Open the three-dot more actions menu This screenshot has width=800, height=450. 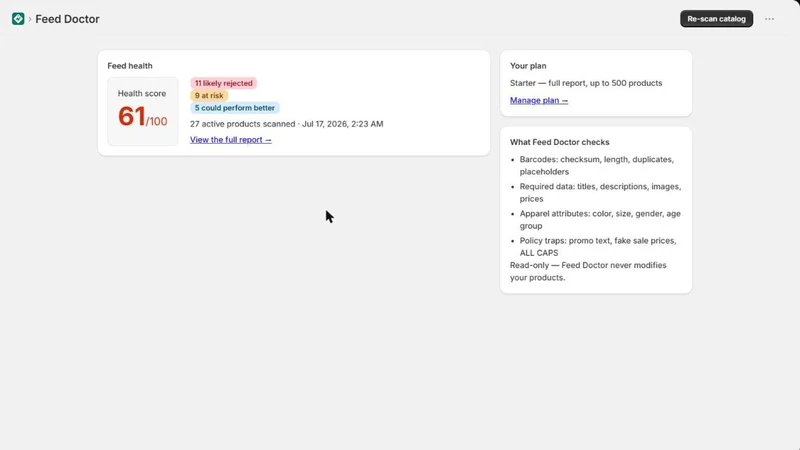[x=769, y=19]
